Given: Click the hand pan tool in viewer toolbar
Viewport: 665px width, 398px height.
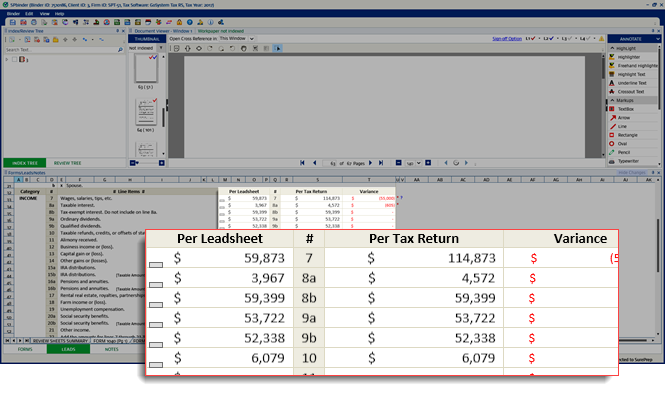Looking at the screenshot, I should point(243,48).
